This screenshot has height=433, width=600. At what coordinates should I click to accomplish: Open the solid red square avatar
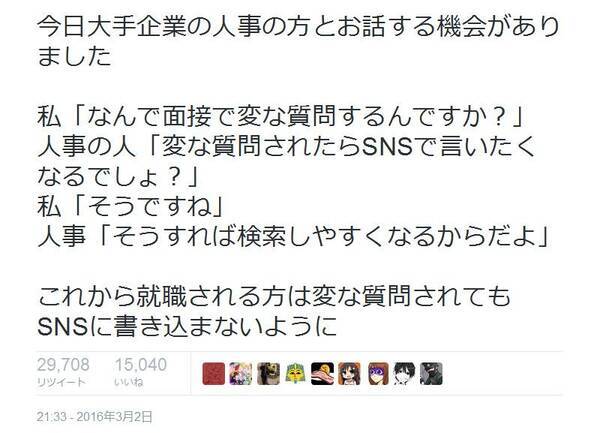pos(214,373)
